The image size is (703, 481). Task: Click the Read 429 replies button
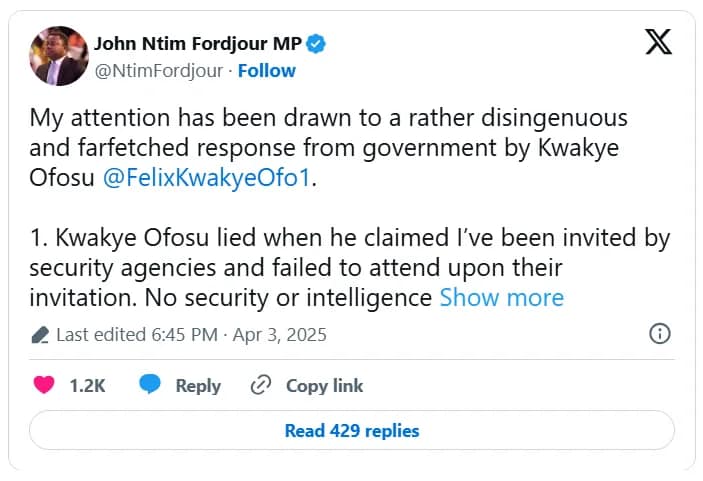[352, 431]
